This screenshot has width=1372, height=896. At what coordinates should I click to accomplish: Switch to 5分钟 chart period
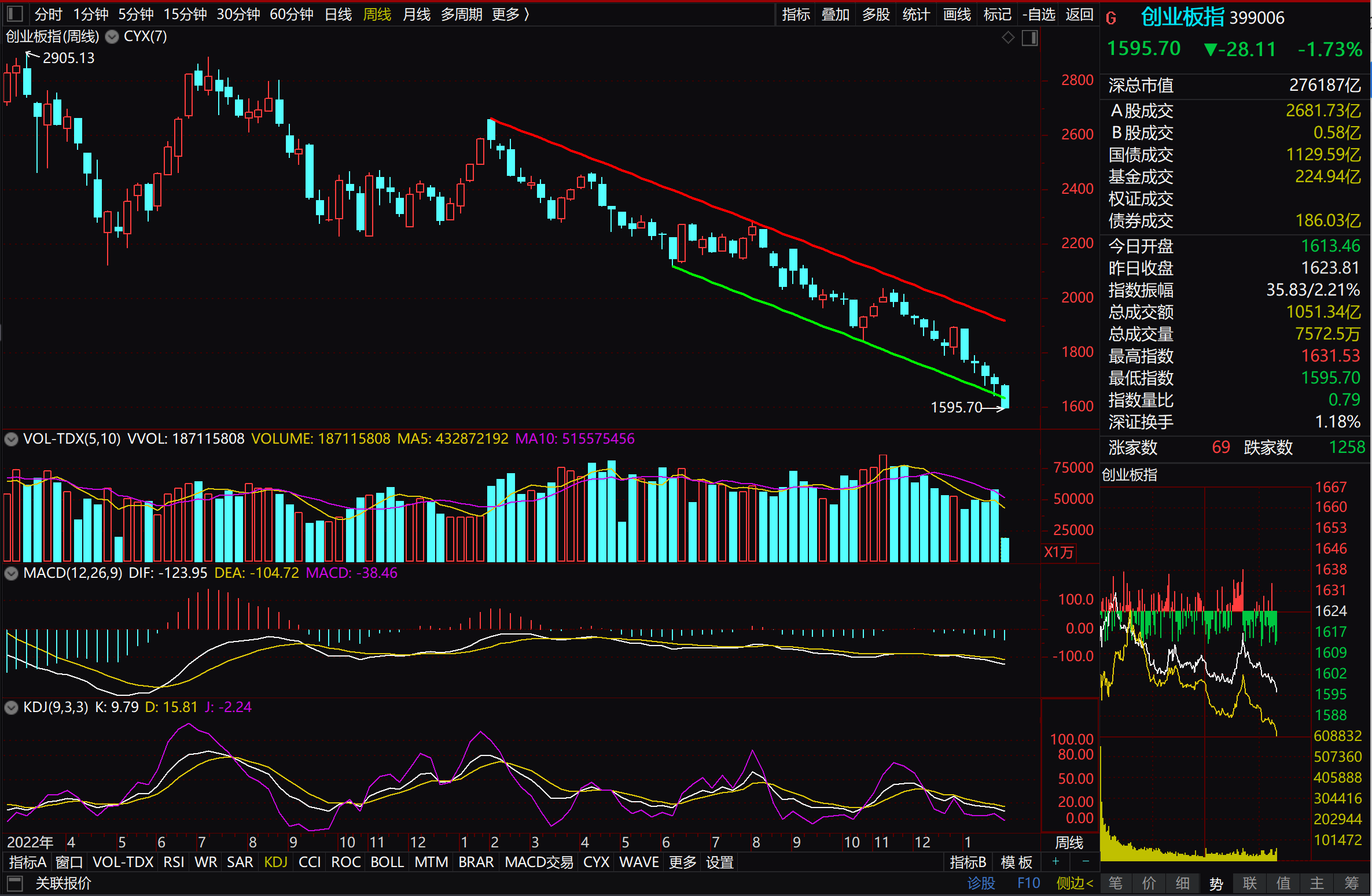136,14
